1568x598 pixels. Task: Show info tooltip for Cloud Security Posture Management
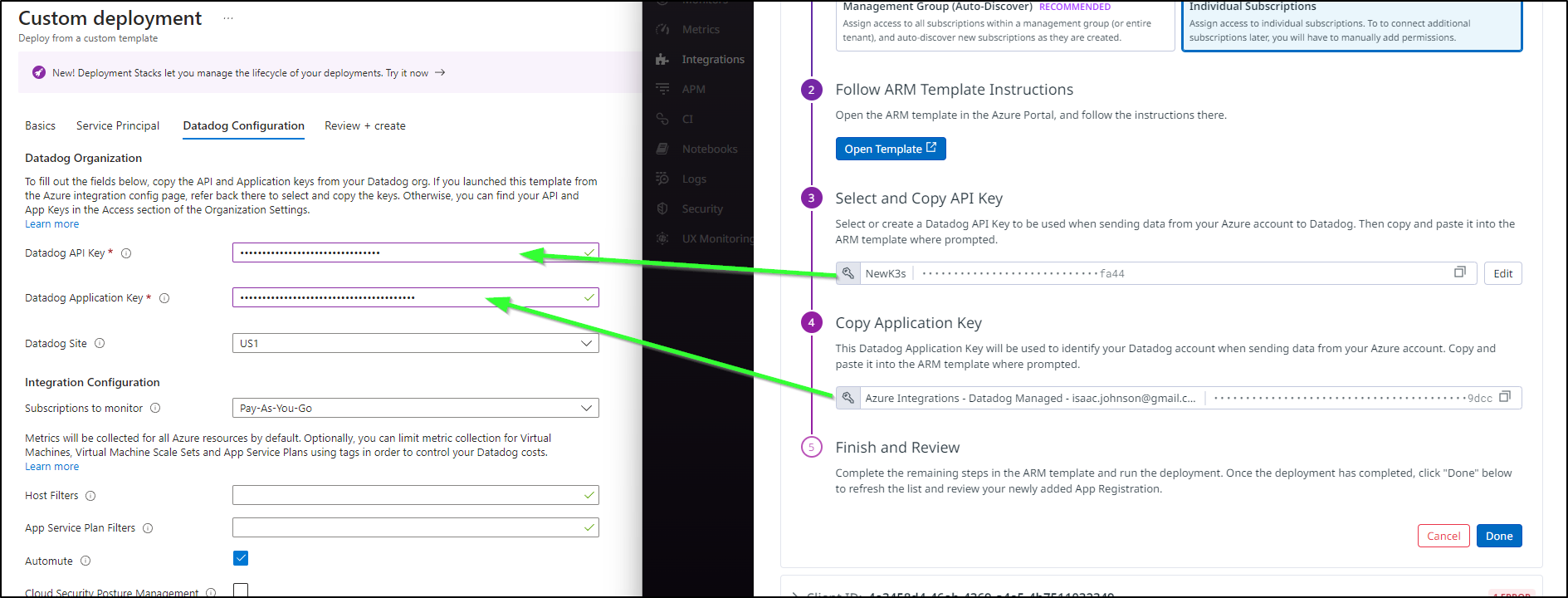click(x=211, y=592)
